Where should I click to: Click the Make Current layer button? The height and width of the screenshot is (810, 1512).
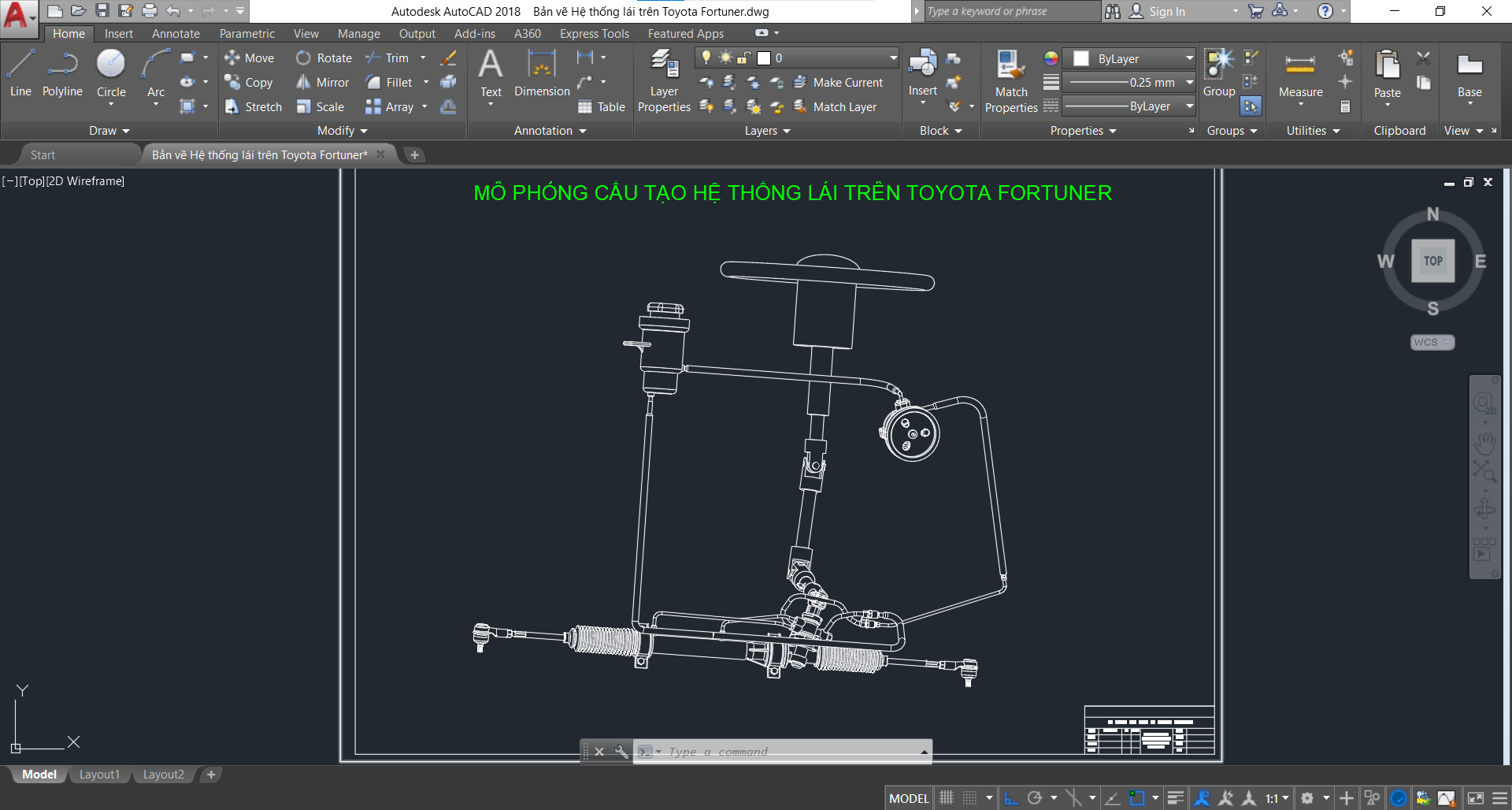[838, 82]
